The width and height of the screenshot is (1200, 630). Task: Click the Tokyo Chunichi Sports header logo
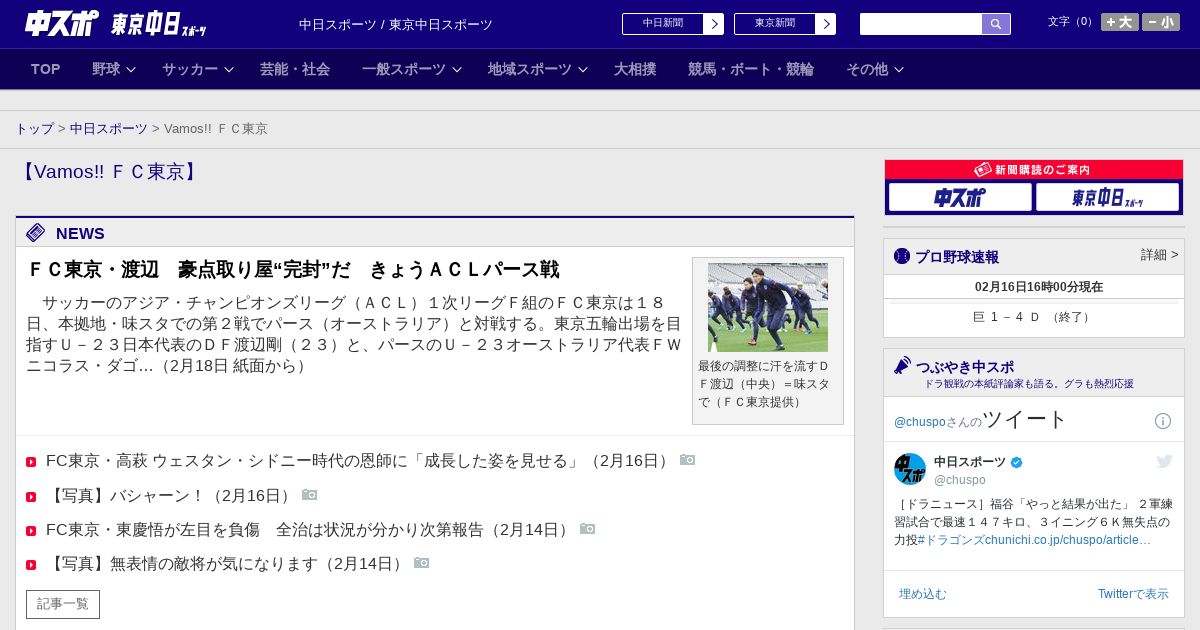[158, 24]
